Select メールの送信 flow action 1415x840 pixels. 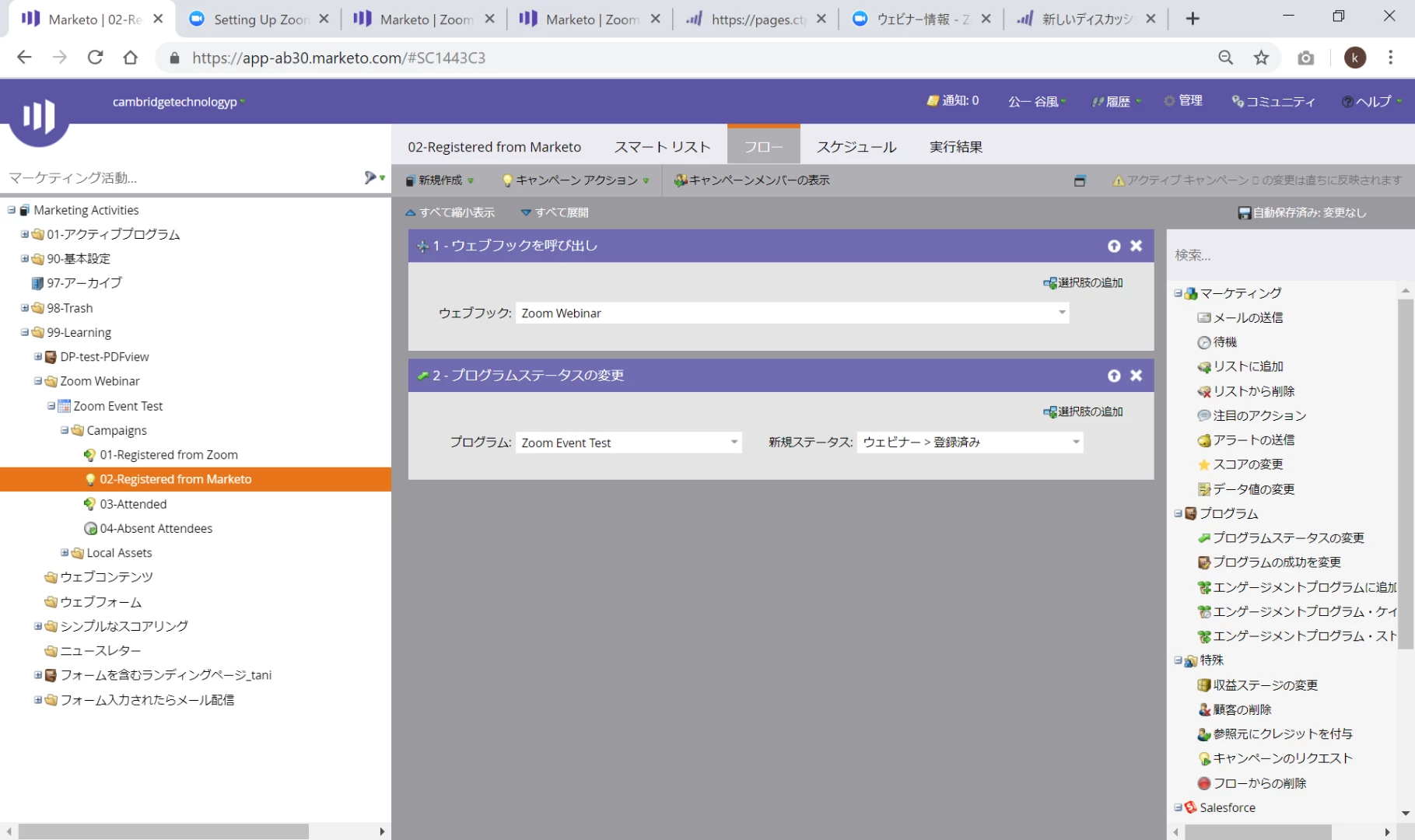[x=1240, y=317]
